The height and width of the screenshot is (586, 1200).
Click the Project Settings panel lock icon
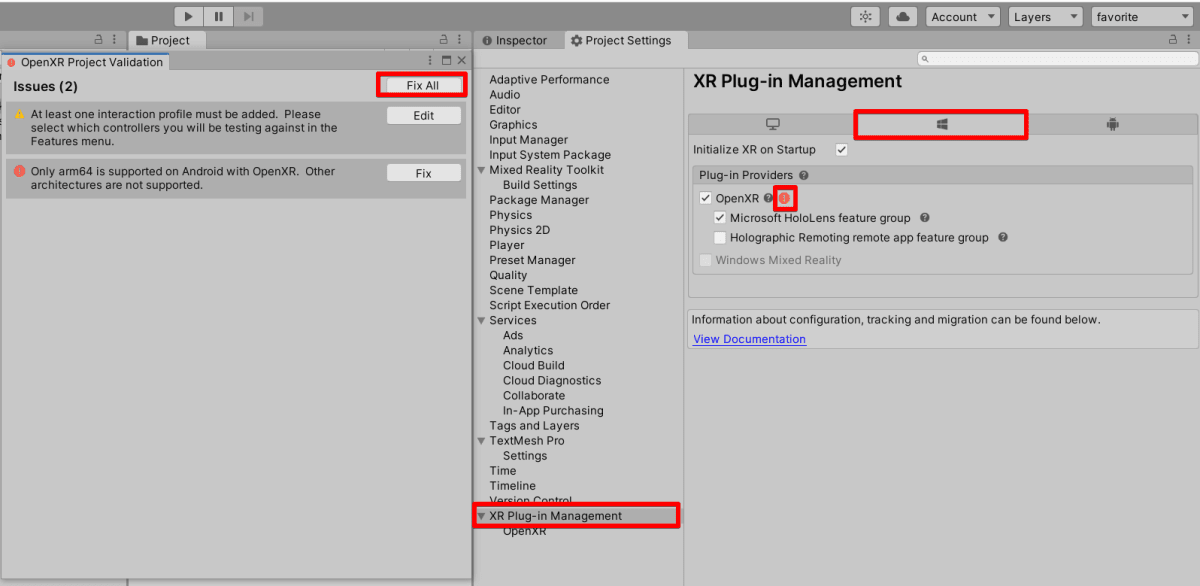click(1173, 40)
